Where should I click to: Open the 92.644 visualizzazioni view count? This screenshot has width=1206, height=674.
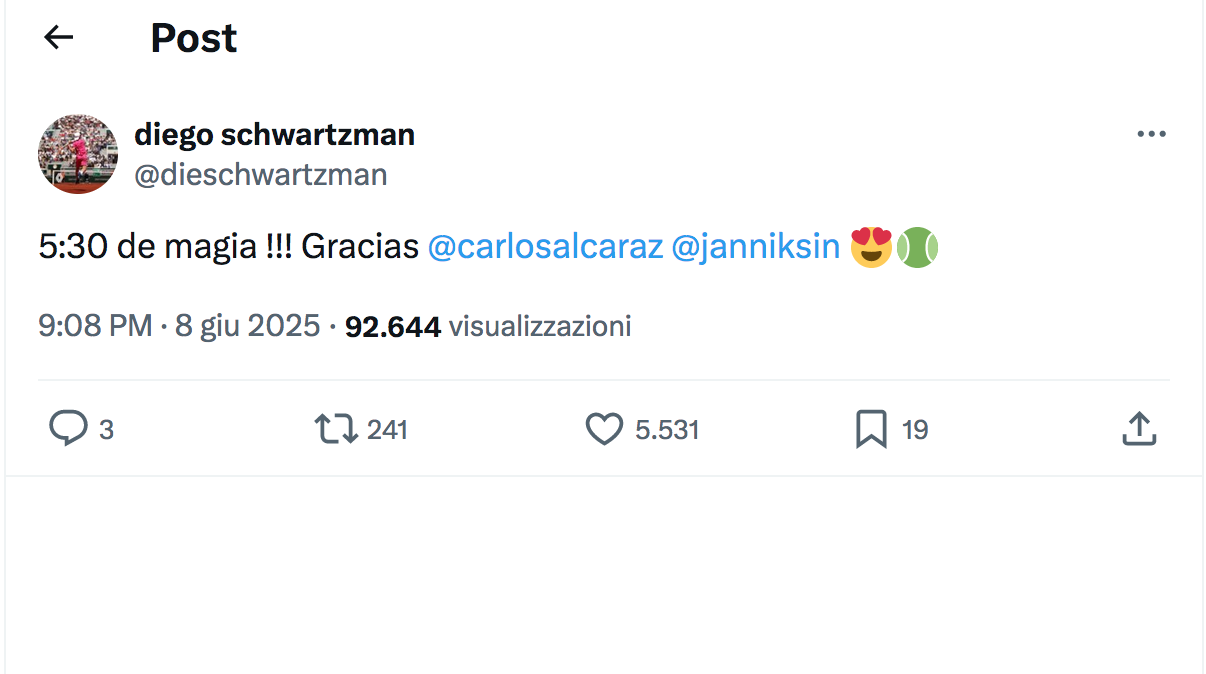click(x=488, y=326)
